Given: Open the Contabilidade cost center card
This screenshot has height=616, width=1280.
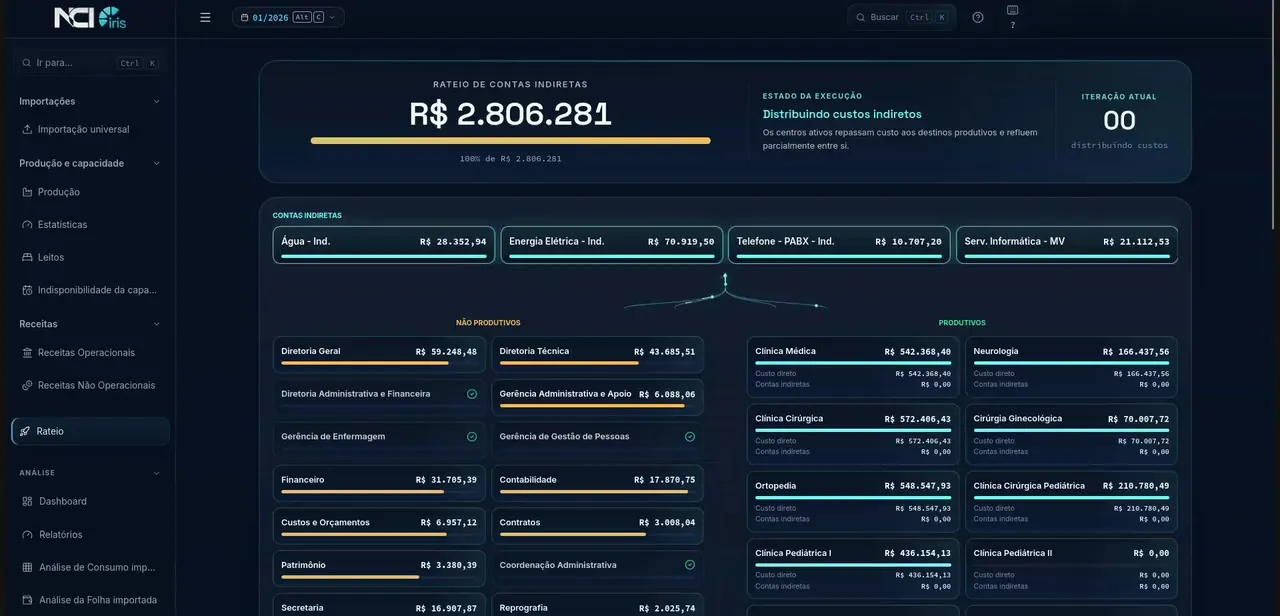Looking at the screenshot, I should tap(597, 483).
